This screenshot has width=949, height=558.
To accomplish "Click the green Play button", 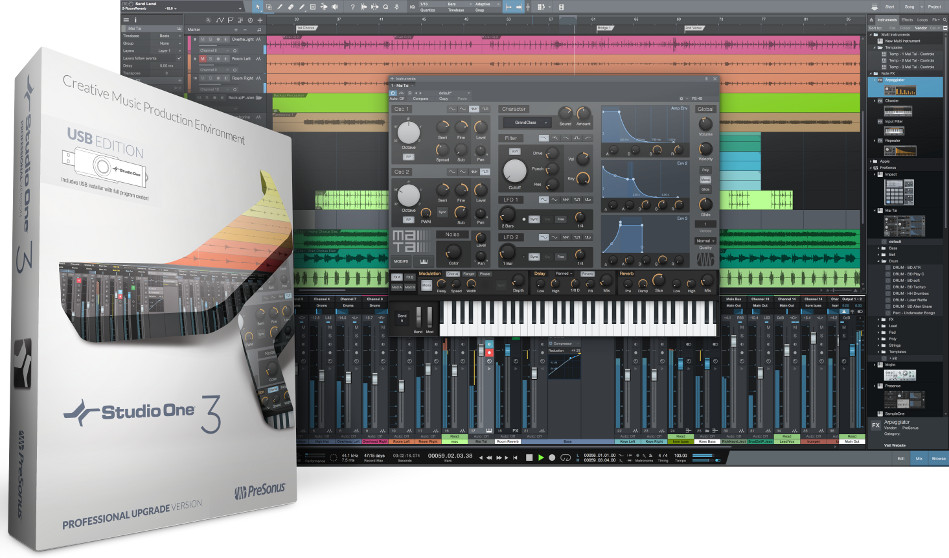I will pyautogui.click(x=540, y=458).
